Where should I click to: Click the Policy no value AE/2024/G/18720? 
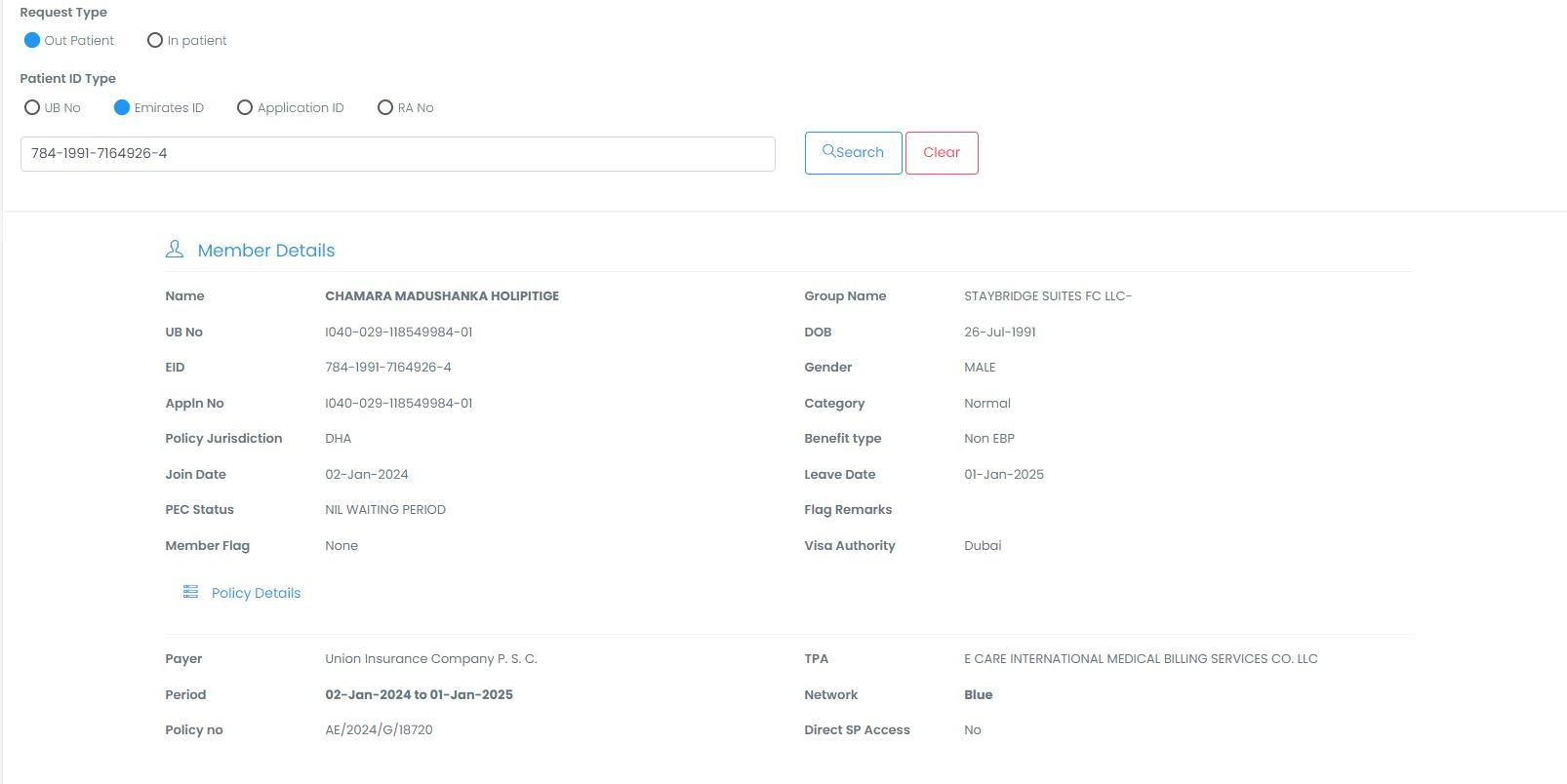point(379,729)
